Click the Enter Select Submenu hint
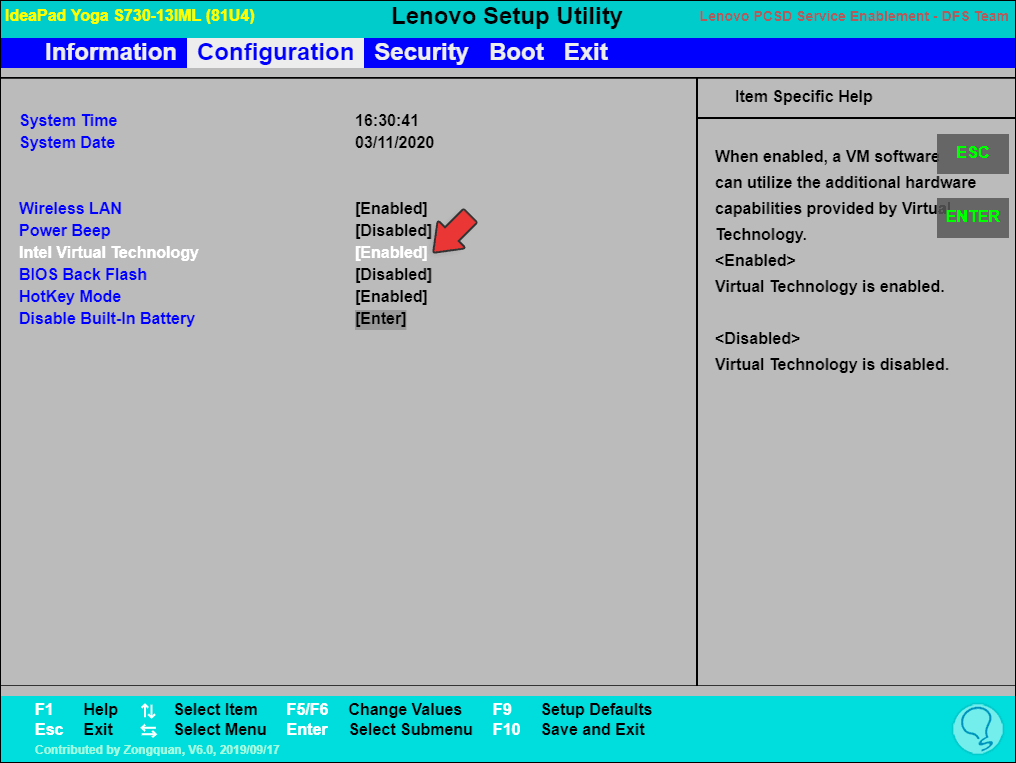Screen dimensions: 1016x763 tap(379, 730)
